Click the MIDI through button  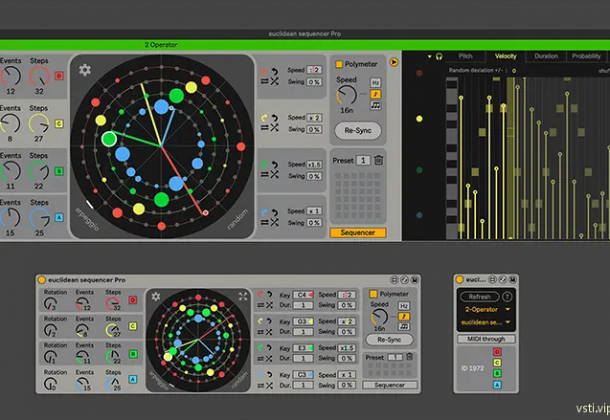click(x=486, y=339)
